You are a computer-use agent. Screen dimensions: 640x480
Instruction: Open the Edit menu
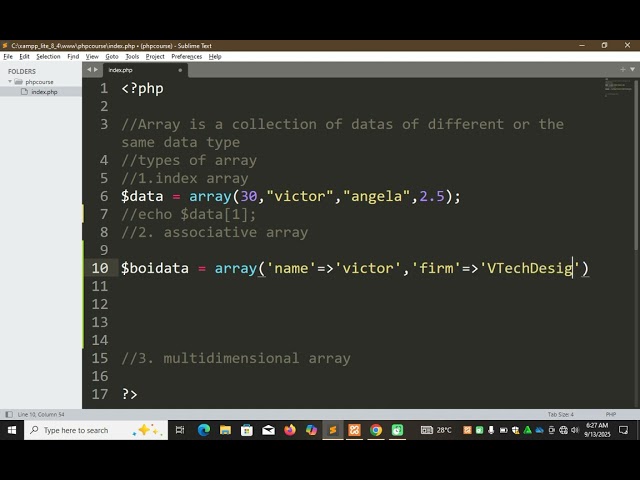coord(24,56)
